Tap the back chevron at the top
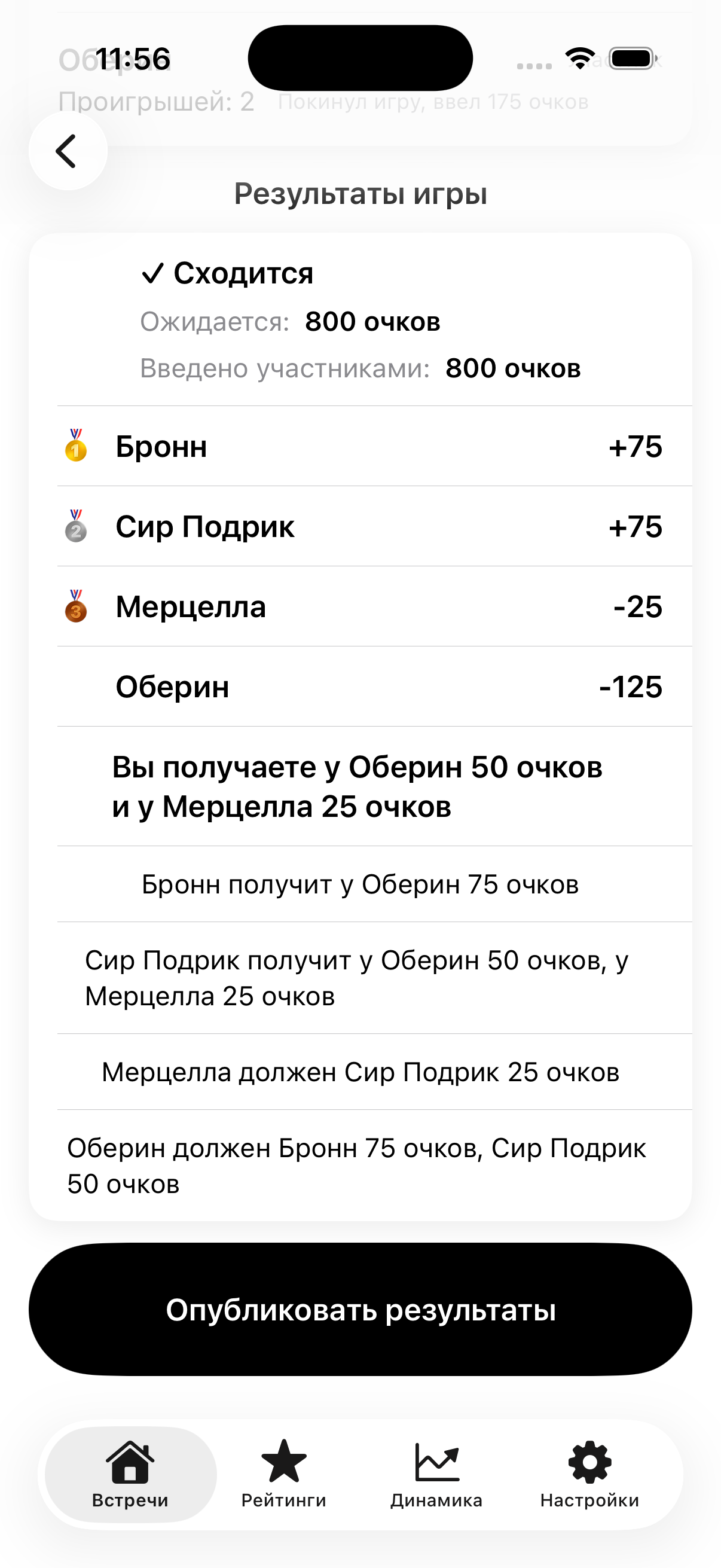The width and height of the screenshot is (721, 1568). coord(68,150)
